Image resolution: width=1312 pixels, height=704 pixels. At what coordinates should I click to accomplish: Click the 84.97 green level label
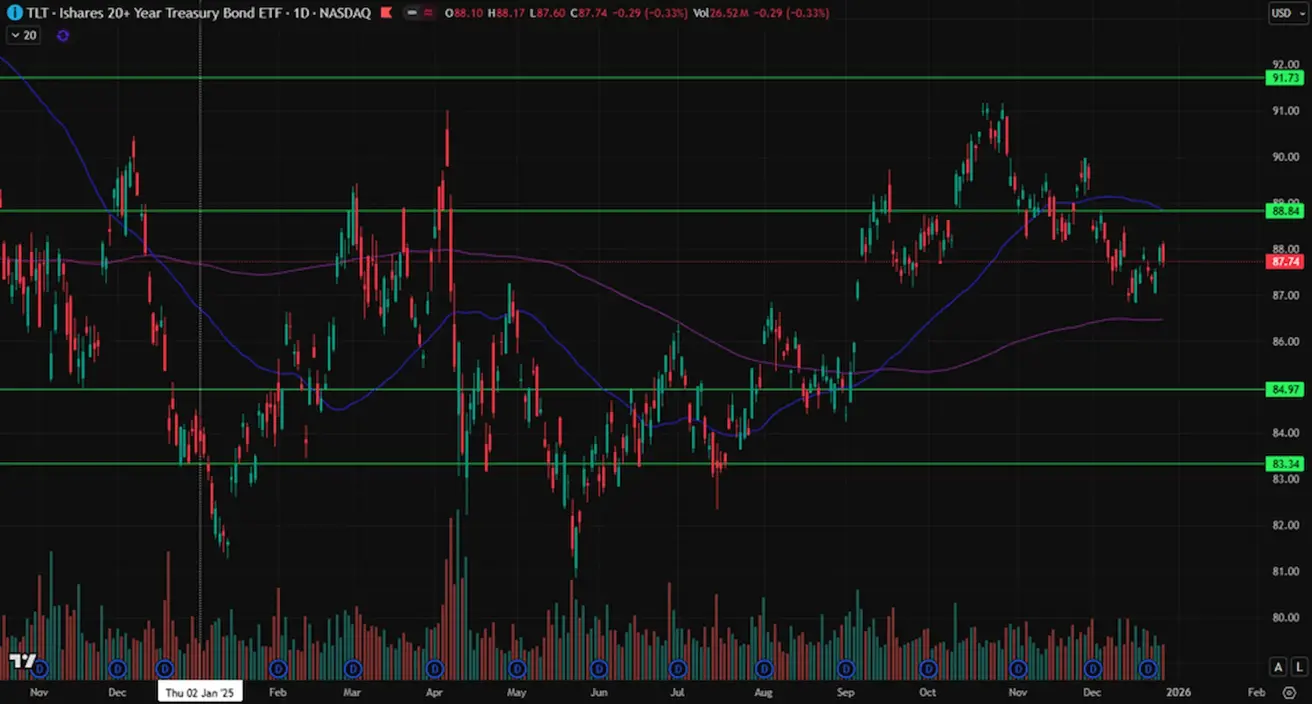pos(1285,390)
